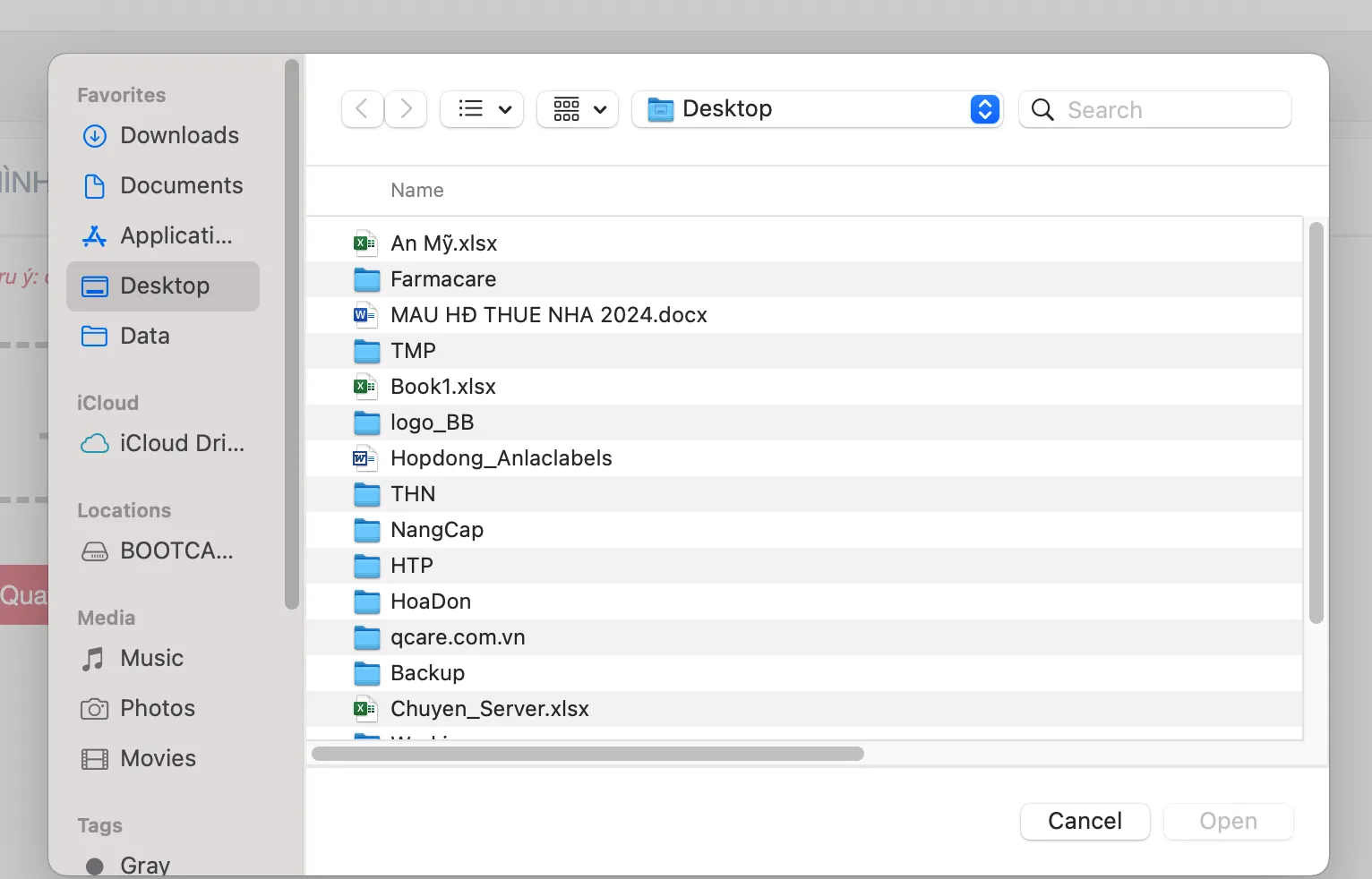
Task: Select the Movies sidebar item
Action: click(x=158, y=758)
